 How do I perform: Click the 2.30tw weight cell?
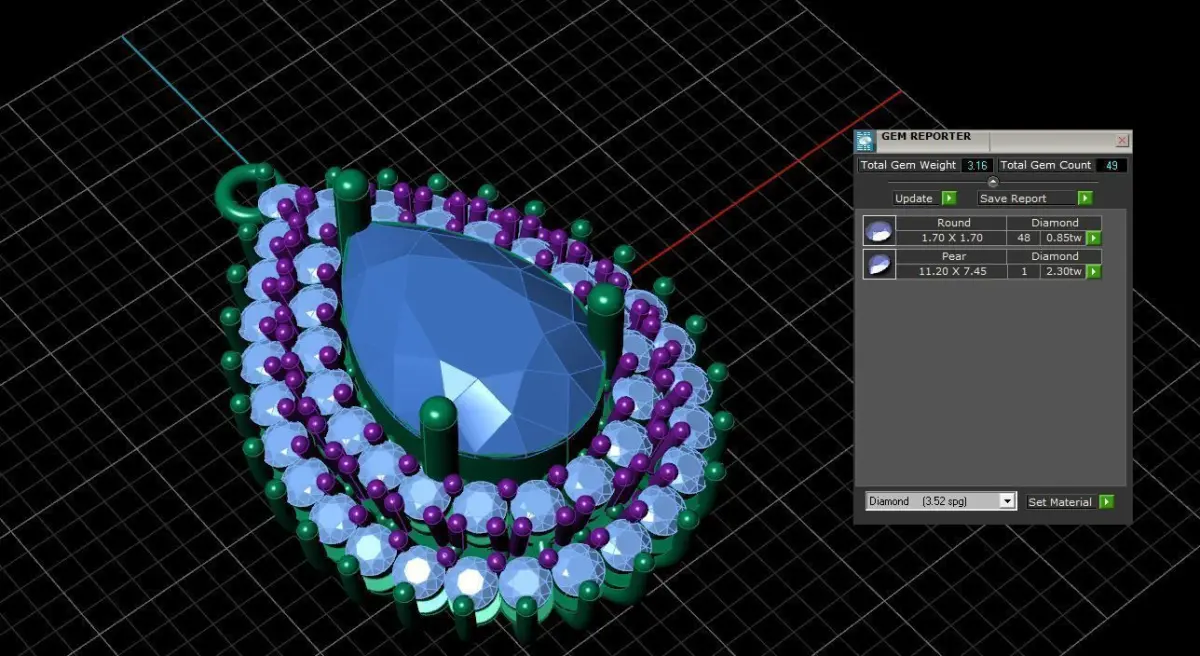[1063, 271]
